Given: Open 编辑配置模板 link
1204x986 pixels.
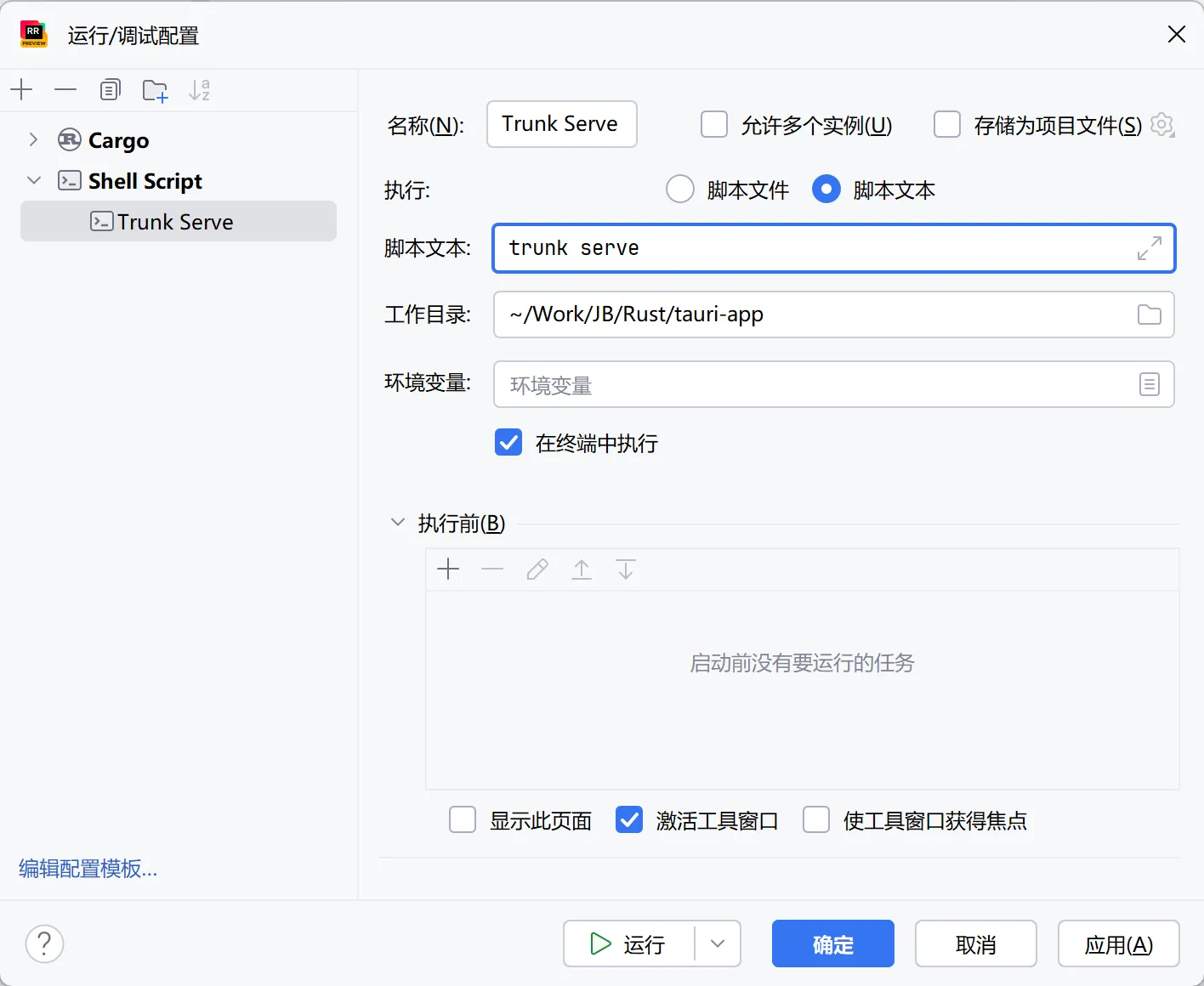Looking at the screenshot, I should pos(88,869).
